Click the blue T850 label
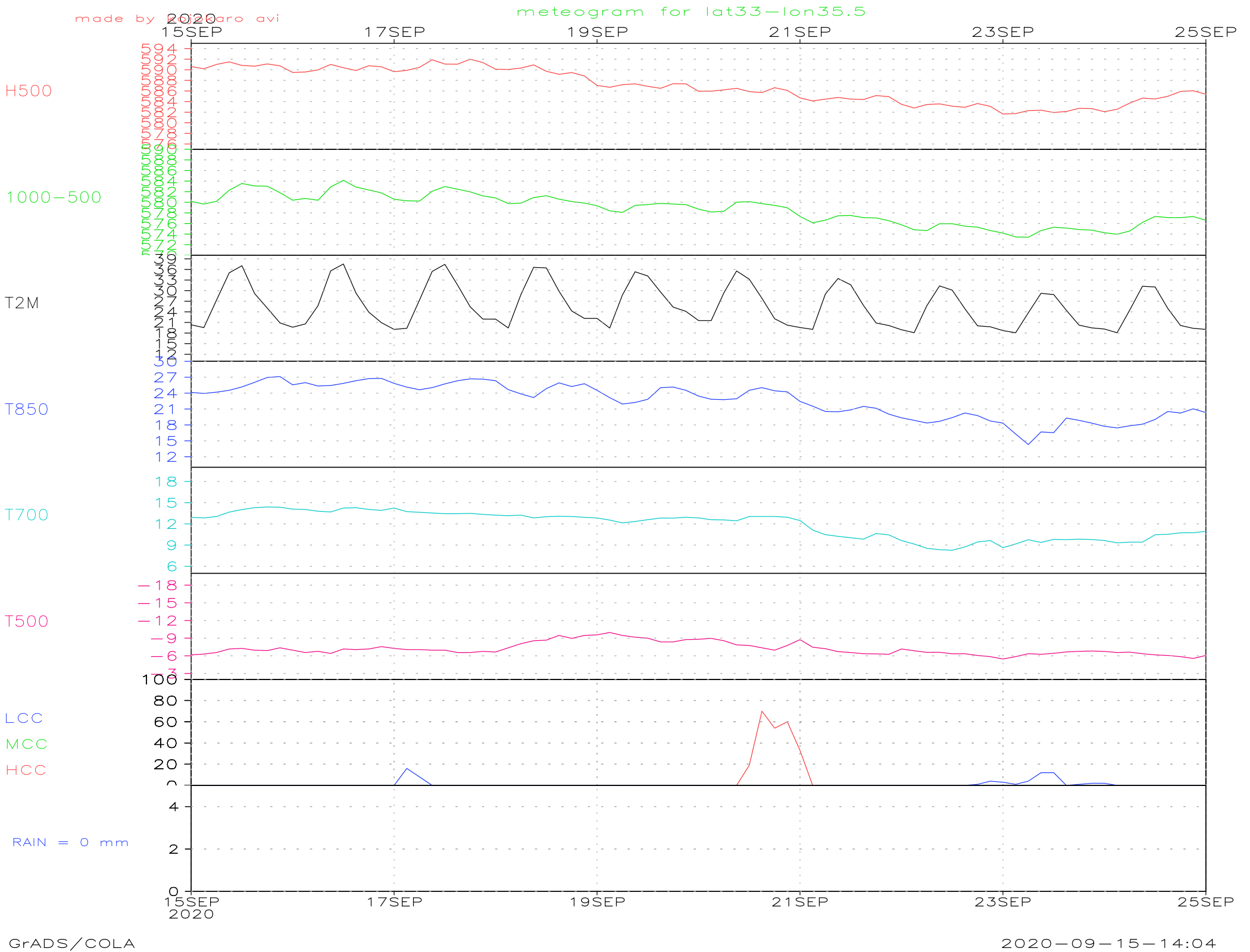 click(26, 409)
